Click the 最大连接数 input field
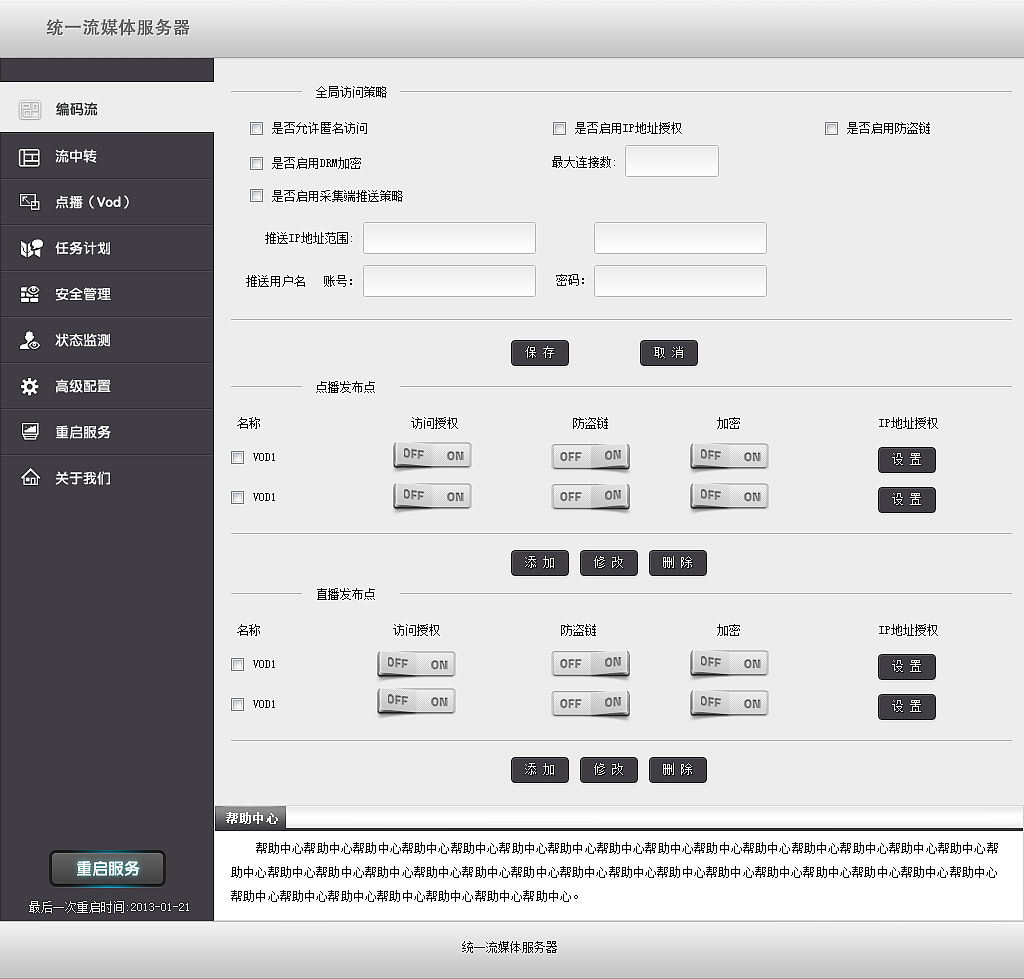The height and width of the screenshot is (979, 1024). click(671, 160)
